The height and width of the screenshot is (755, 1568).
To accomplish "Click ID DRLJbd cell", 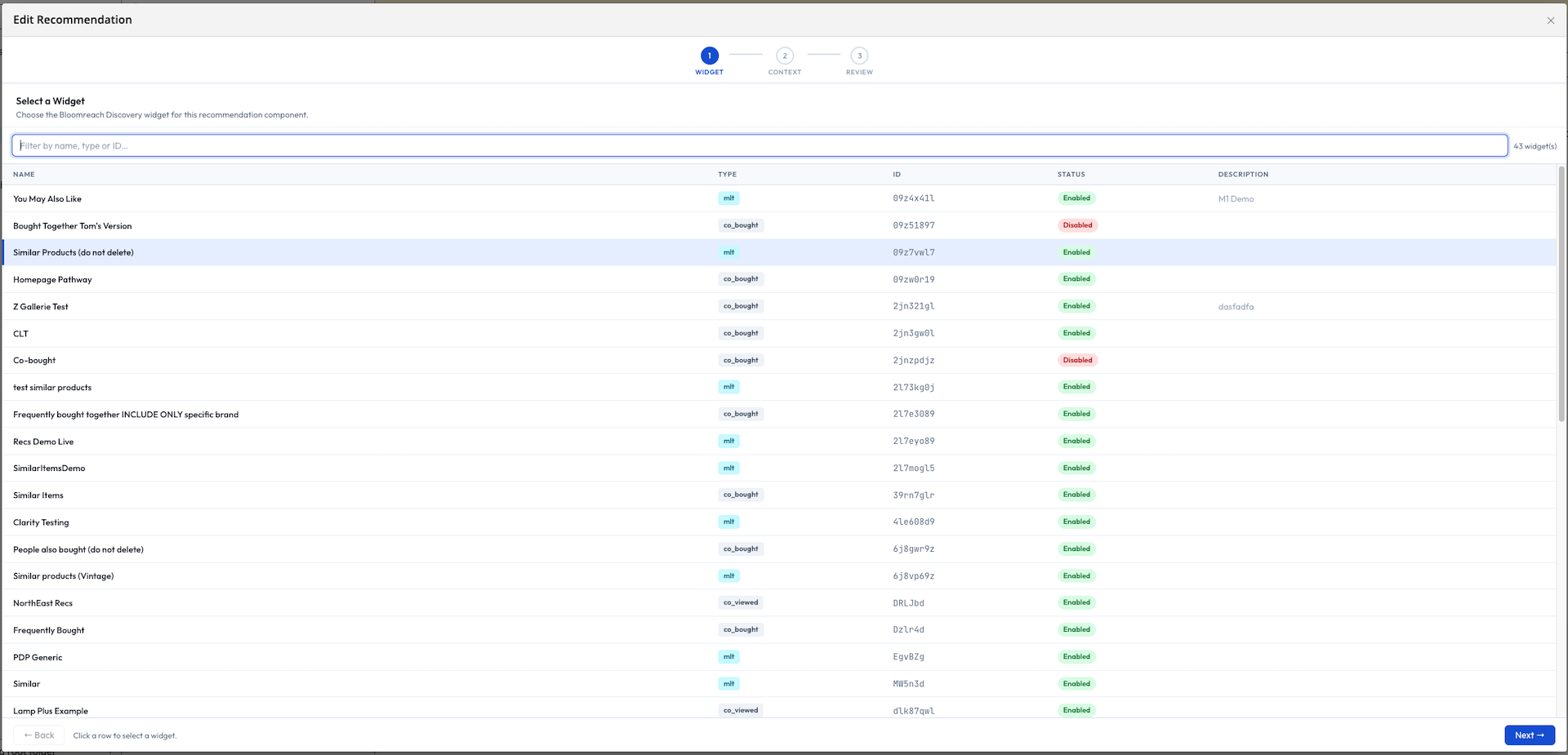I will [908, 603].
